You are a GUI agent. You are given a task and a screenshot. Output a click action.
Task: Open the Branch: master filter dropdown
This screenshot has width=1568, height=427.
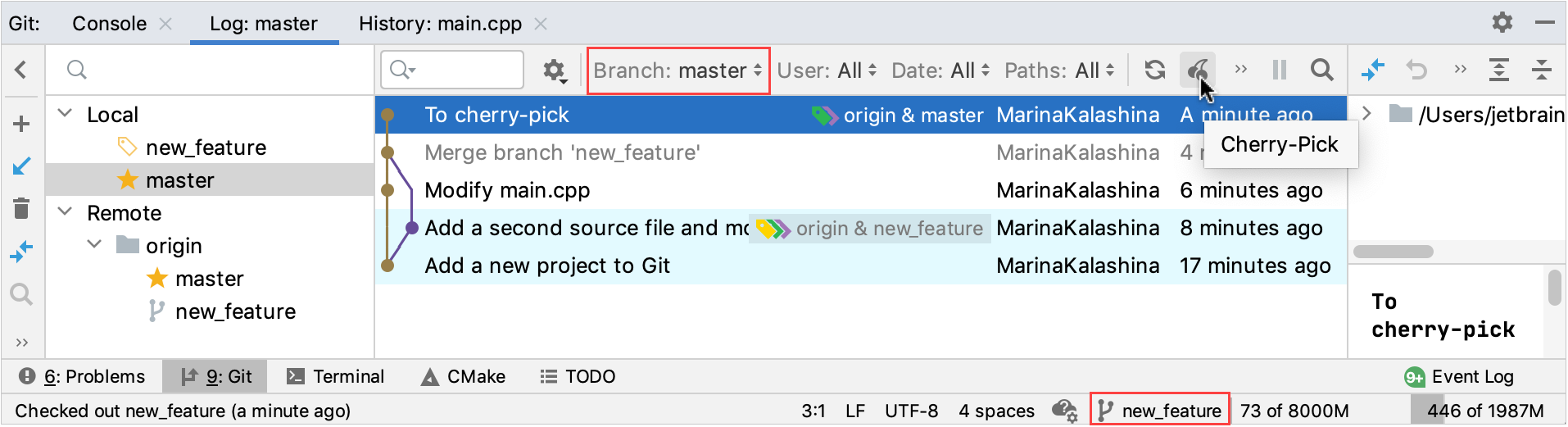(678, 70)
